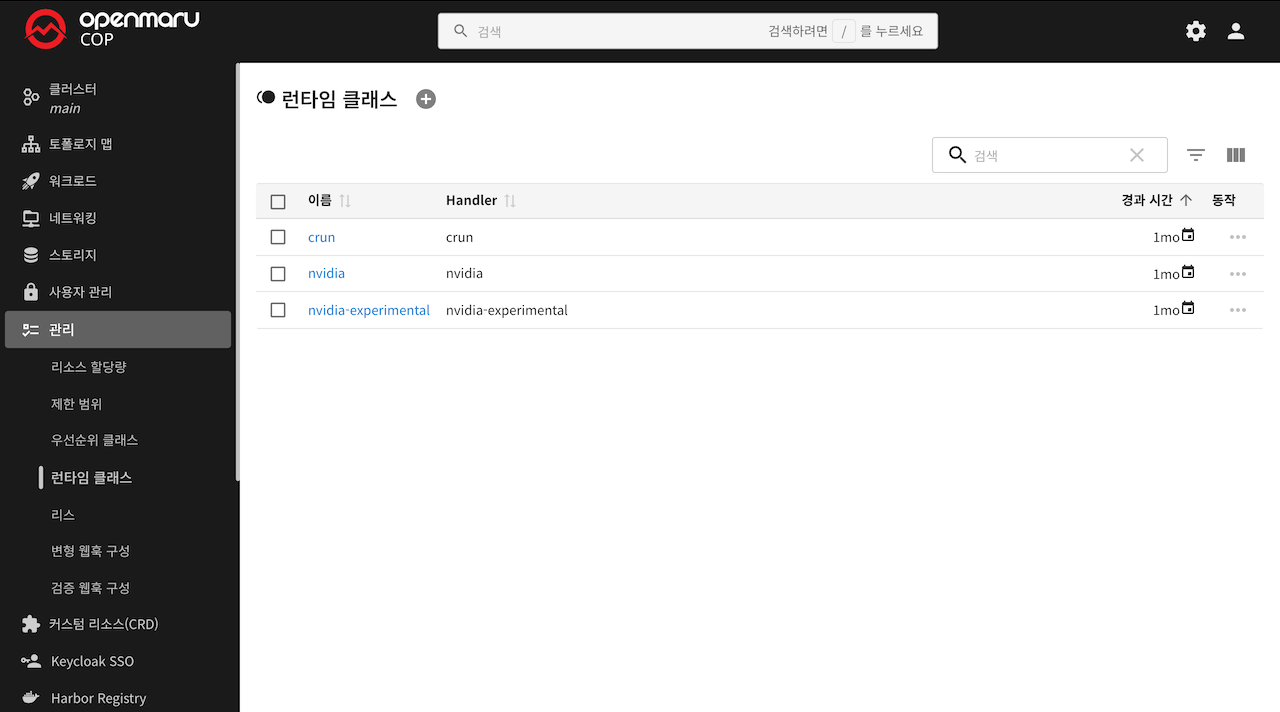This screenshot has width=1280, height=712.
Task: Toggle the select-all rows checkbox
Action: point(278,201)
